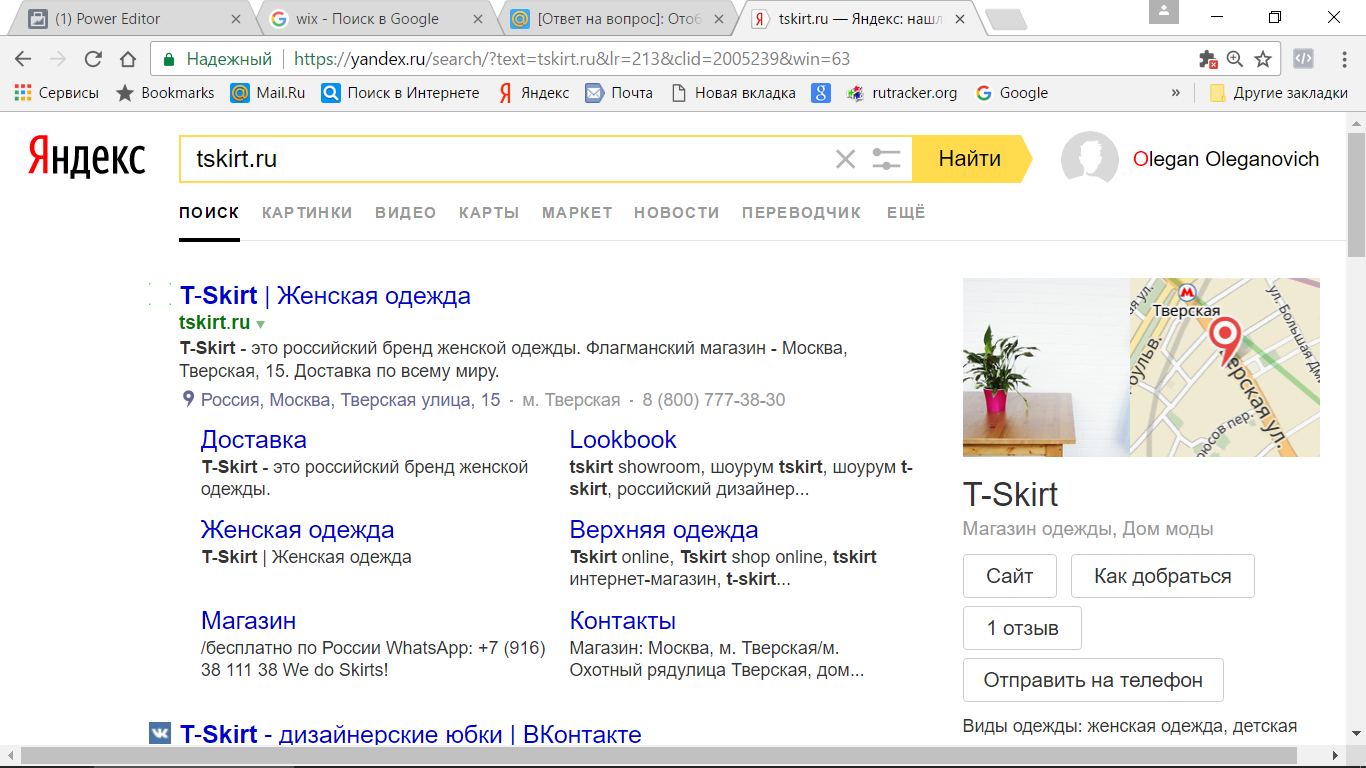Open the Mail.Ru bookmark
Image resolution: width=1366 pixels, height=768 pixels.
coord(267,93)
